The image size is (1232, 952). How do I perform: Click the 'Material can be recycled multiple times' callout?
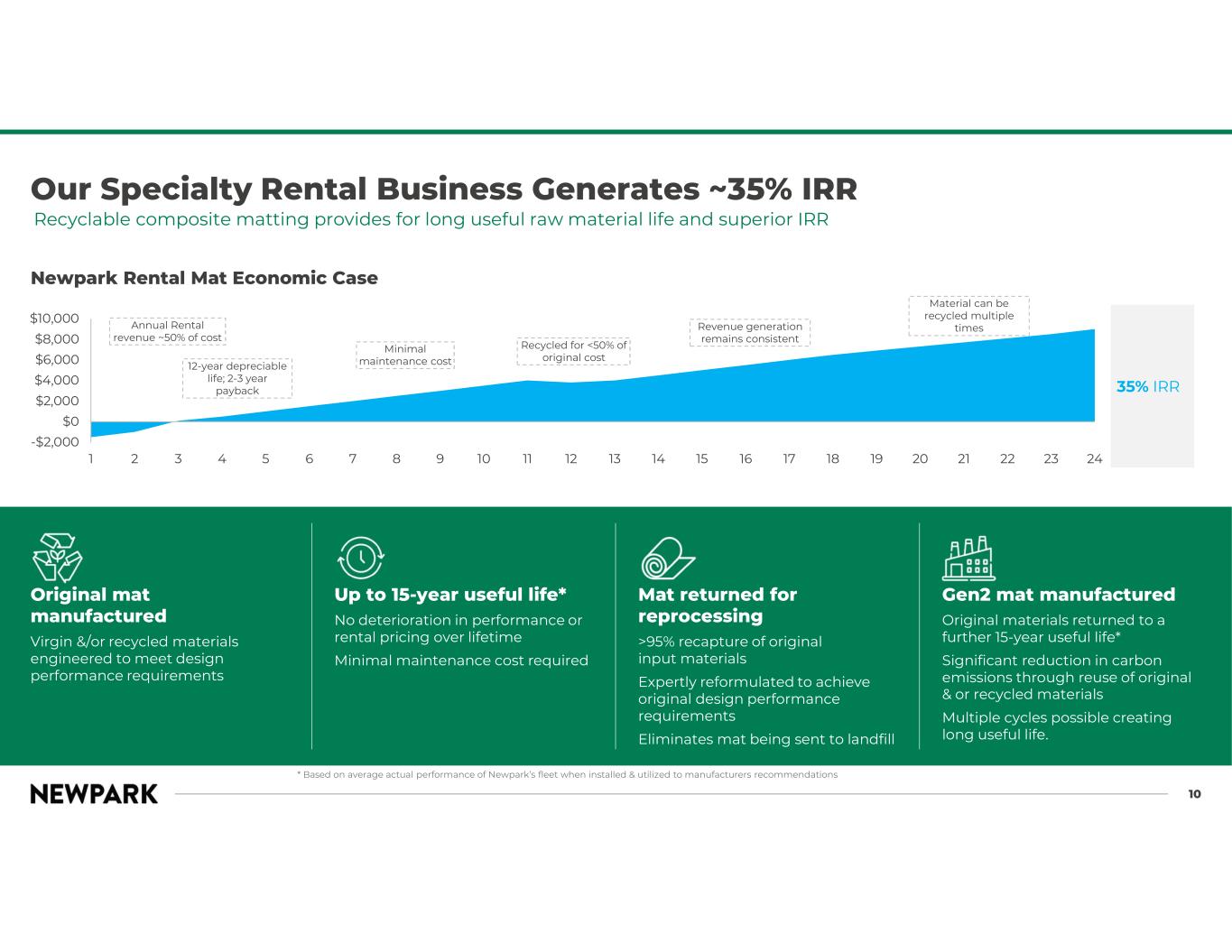[x=968, y=316]
